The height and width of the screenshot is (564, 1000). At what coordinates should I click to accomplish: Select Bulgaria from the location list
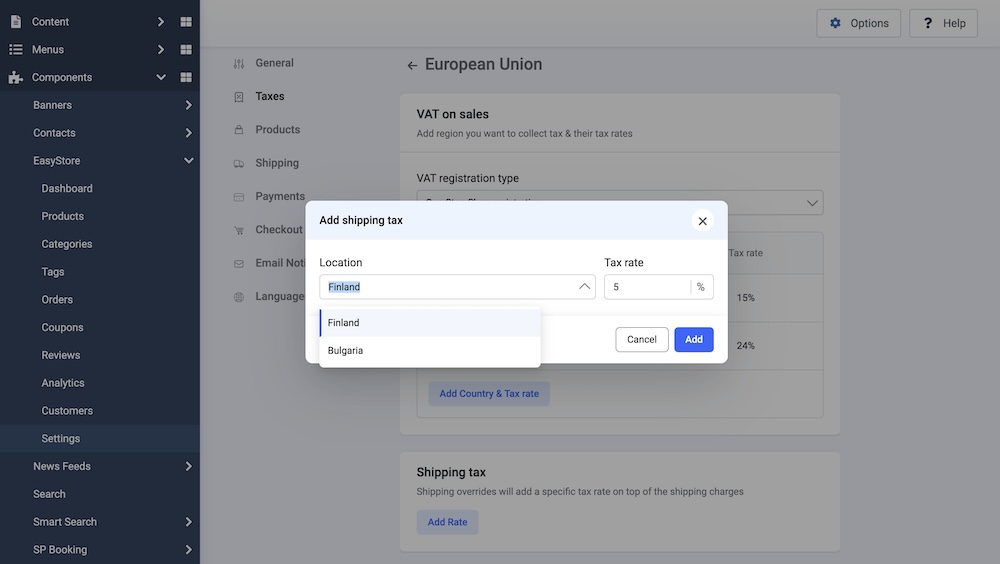point(346,351)
